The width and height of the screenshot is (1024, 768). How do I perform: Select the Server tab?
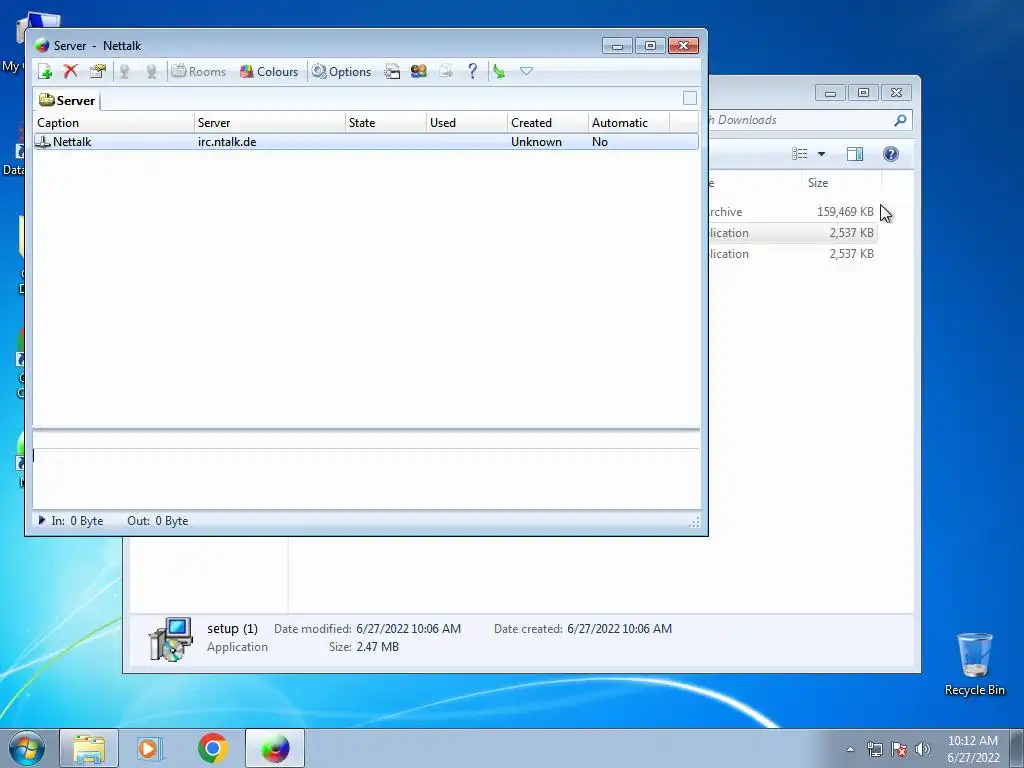pos(67,101)
